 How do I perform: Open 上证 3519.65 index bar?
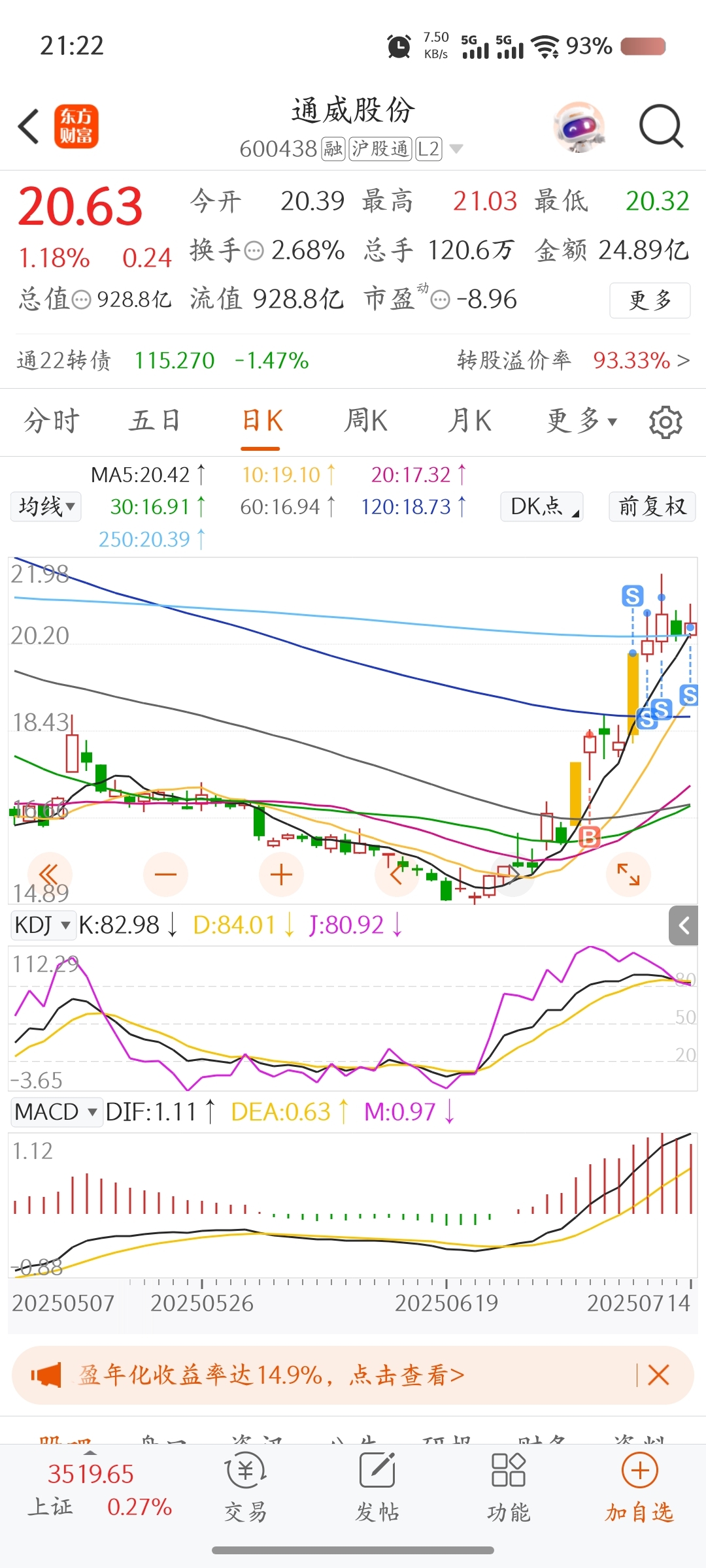[x=99, y=1490]
